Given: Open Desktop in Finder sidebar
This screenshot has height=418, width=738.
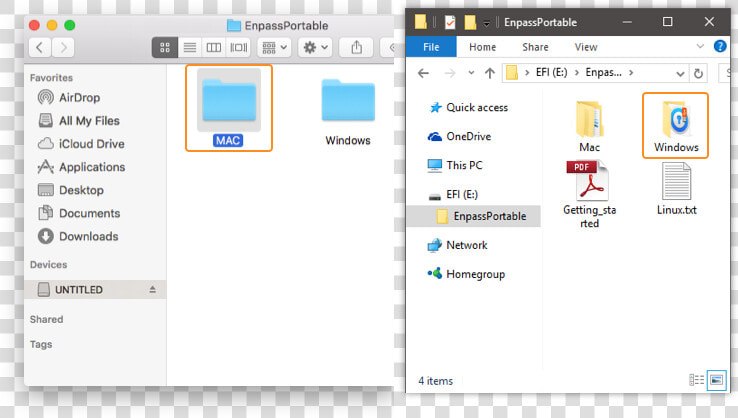Looking at the screenshot, I should tap(71, 190).
